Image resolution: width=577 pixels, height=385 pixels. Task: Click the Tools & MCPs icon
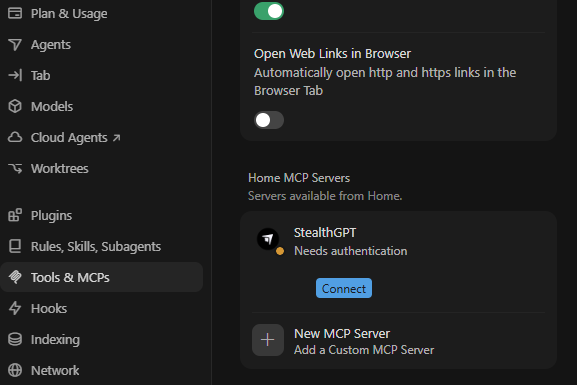tap(15, 277)
